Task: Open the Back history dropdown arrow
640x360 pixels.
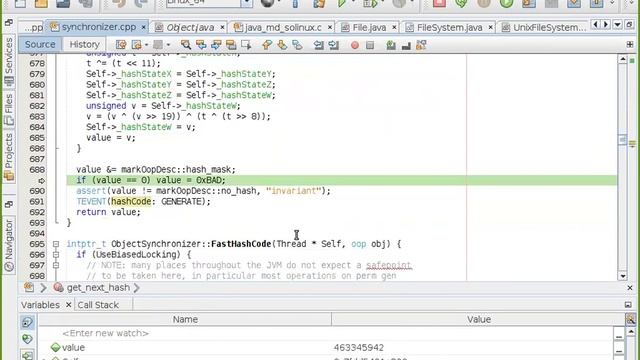Action: [146, 45]
